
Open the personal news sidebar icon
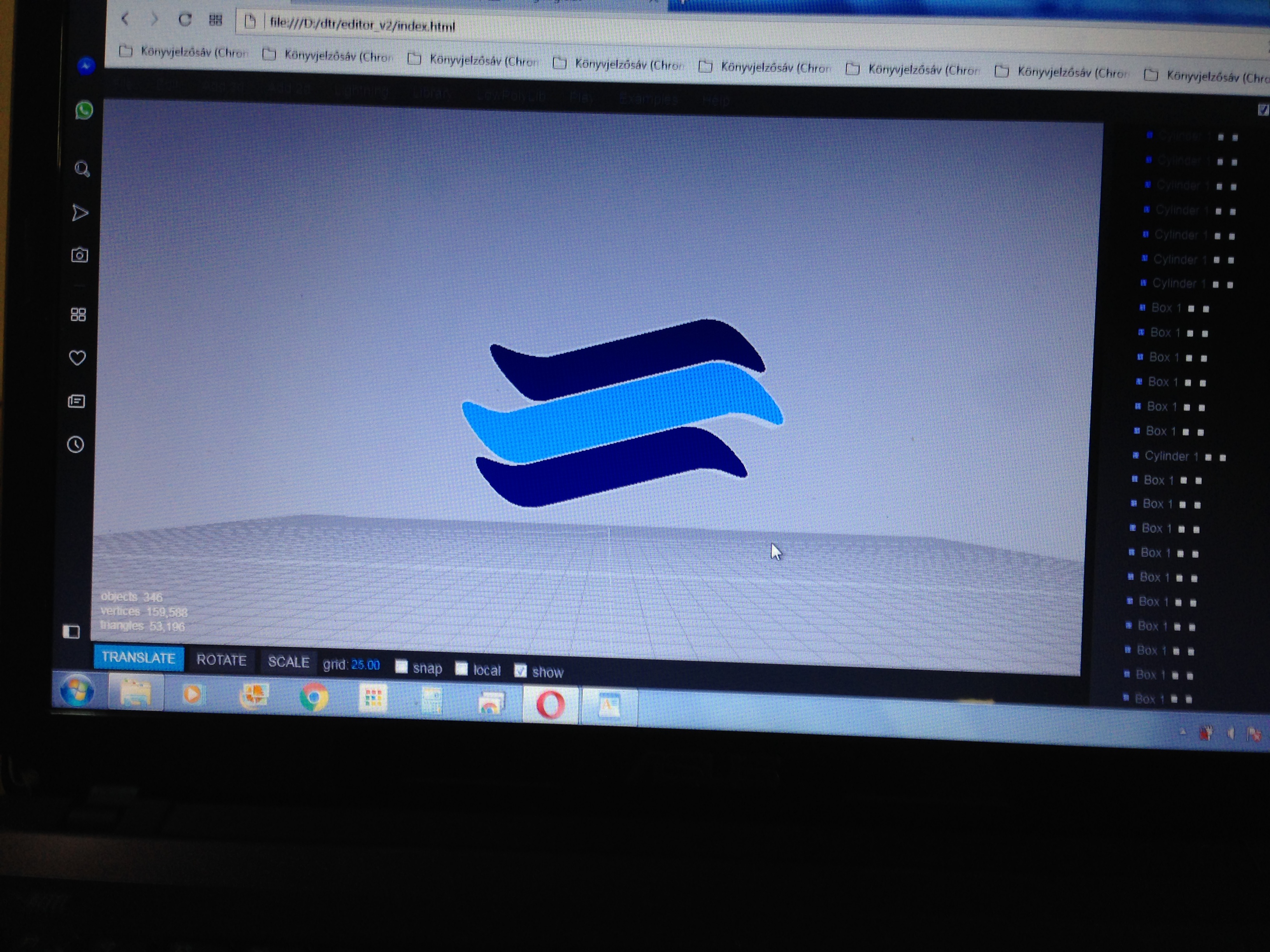click(x=76, y=401)
